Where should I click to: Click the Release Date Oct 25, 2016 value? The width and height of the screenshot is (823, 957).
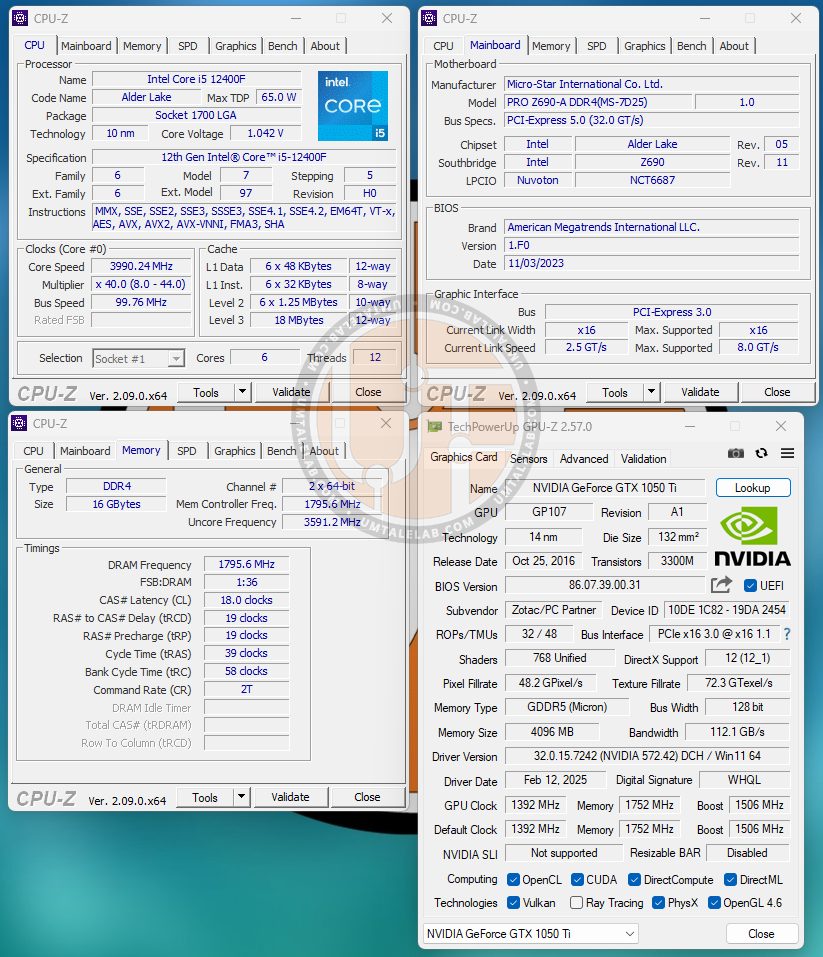(x=543, y=560)
